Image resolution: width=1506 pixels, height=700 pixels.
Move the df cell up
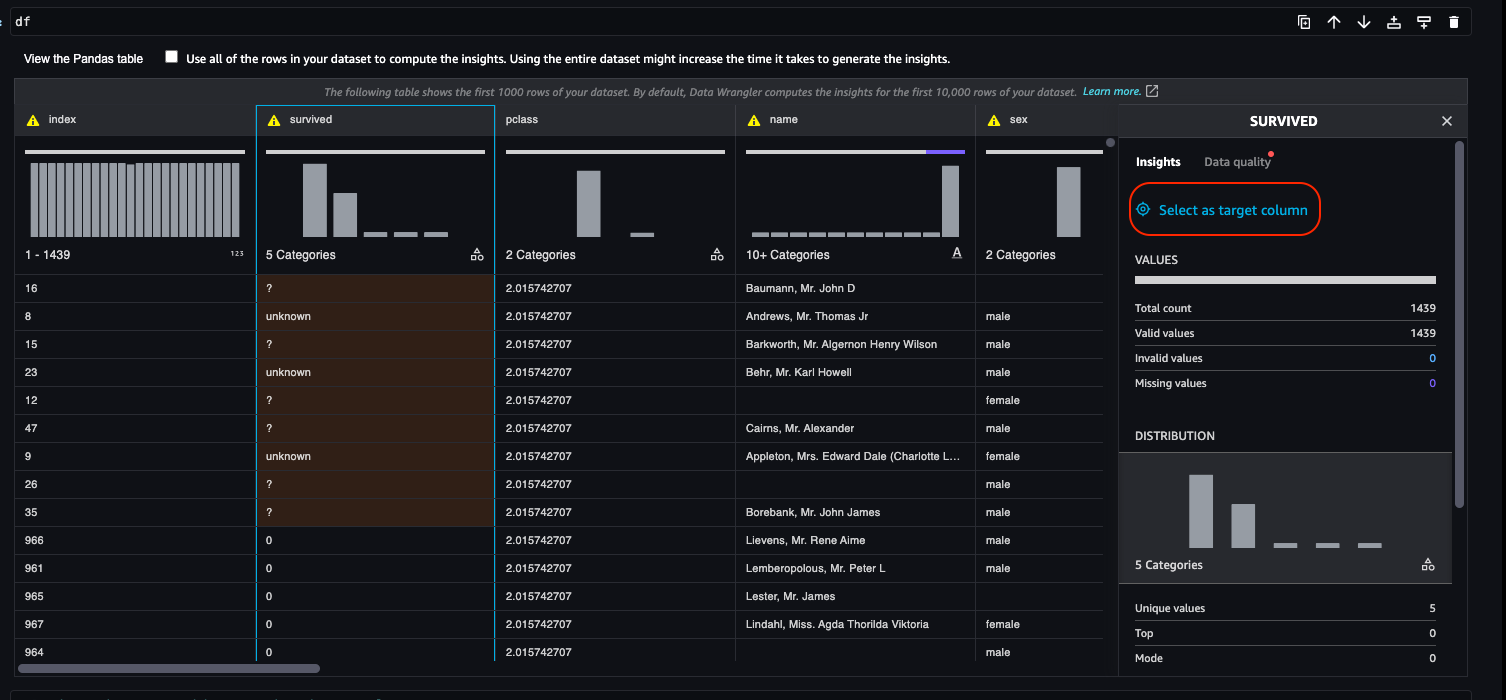1334,21
